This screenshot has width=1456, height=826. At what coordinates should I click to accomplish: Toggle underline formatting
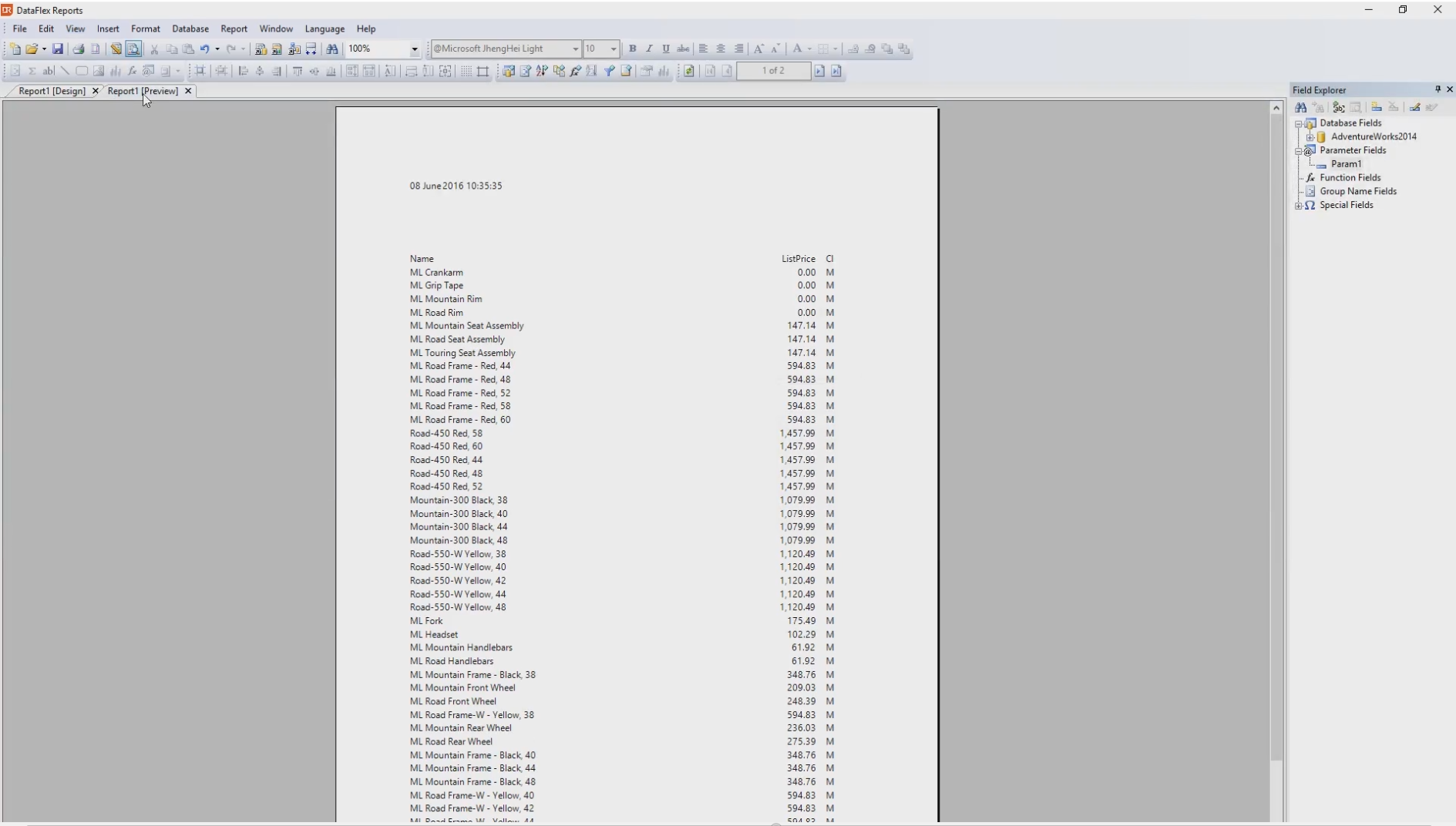coord(666,49)
